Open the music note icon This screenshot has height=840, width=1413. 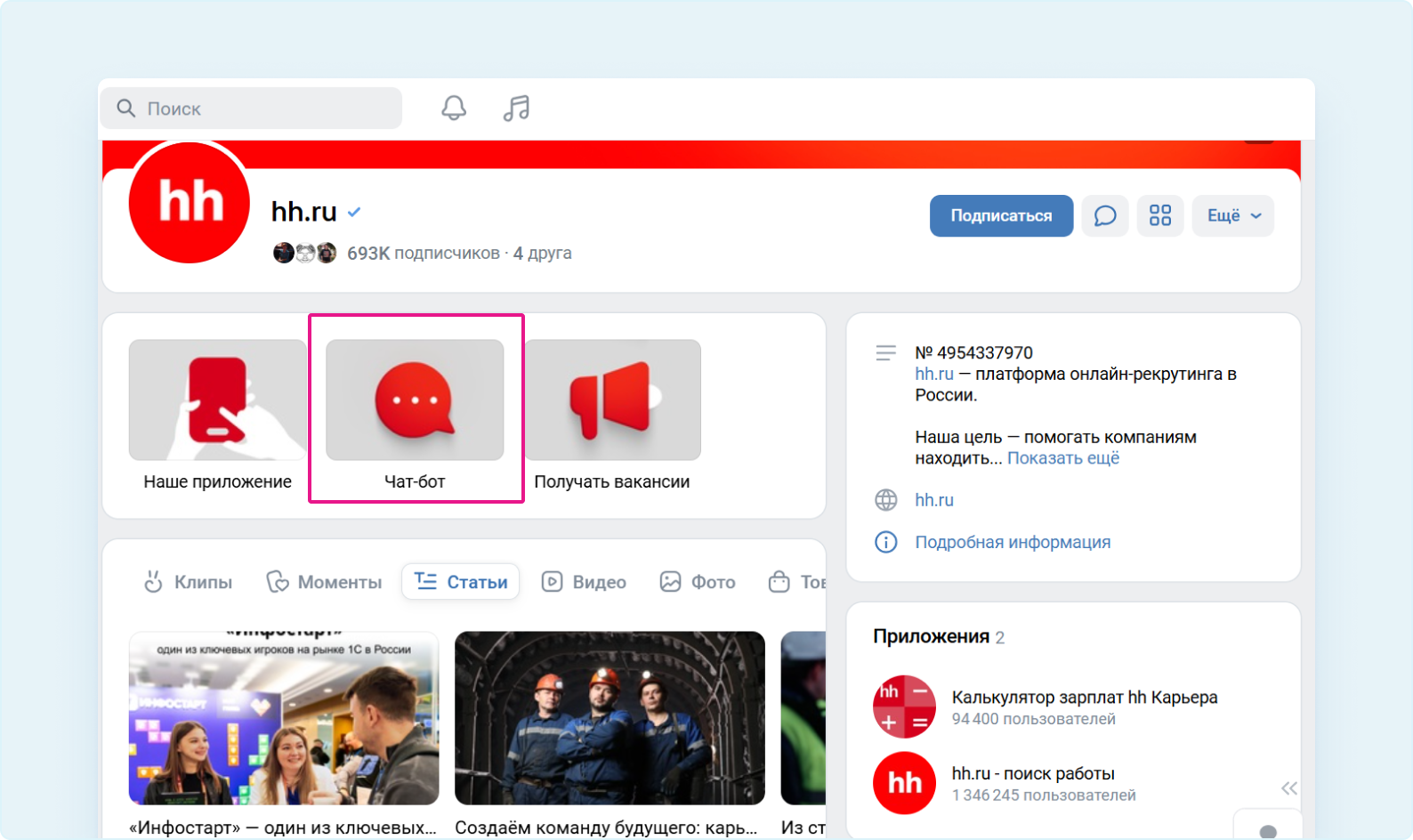pos(516,109)
